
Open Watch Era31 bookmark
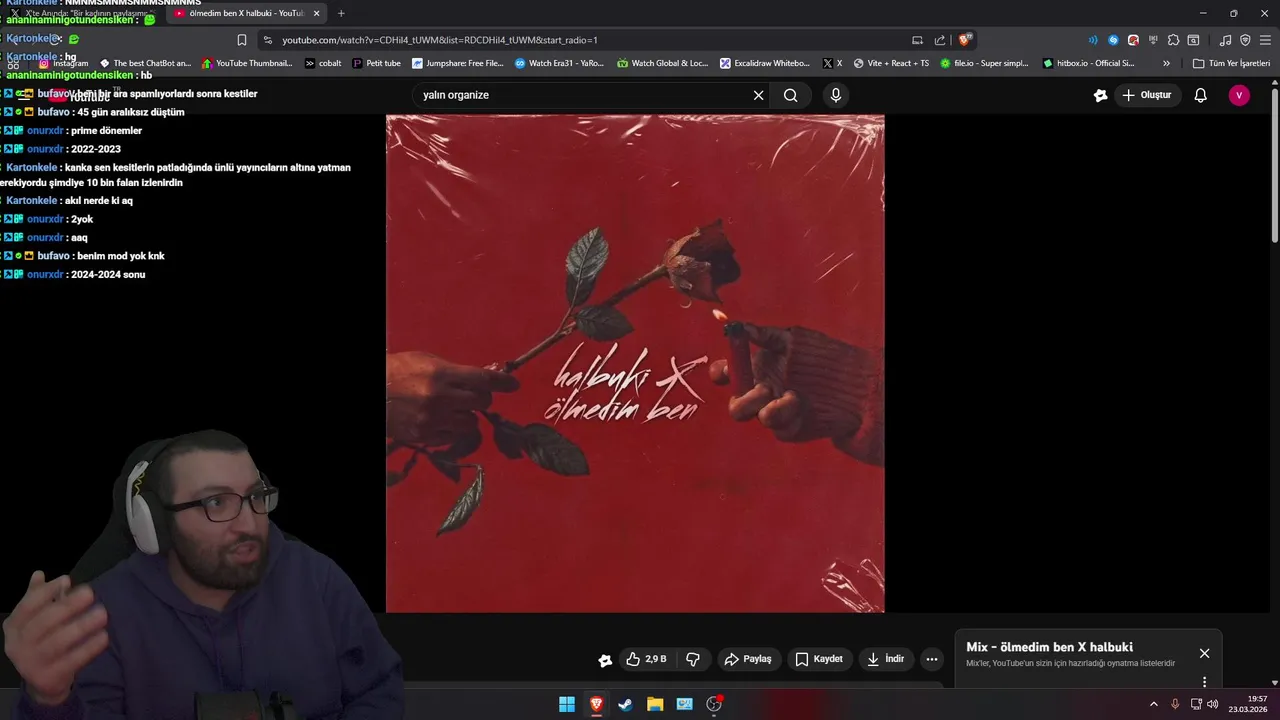[x=560, y=63]
